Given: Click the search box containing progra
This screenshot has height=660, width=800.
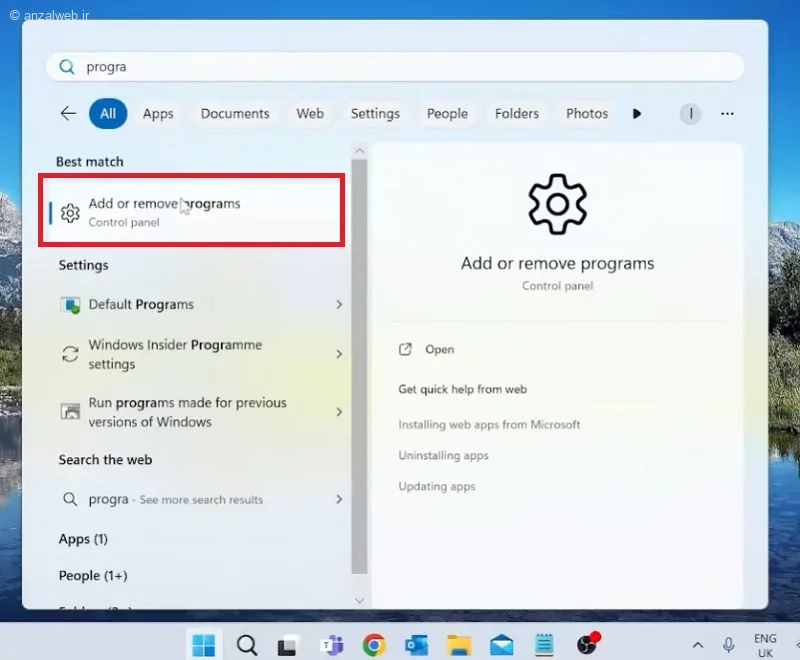Looking at the screenshot, I should coord(395,67).
